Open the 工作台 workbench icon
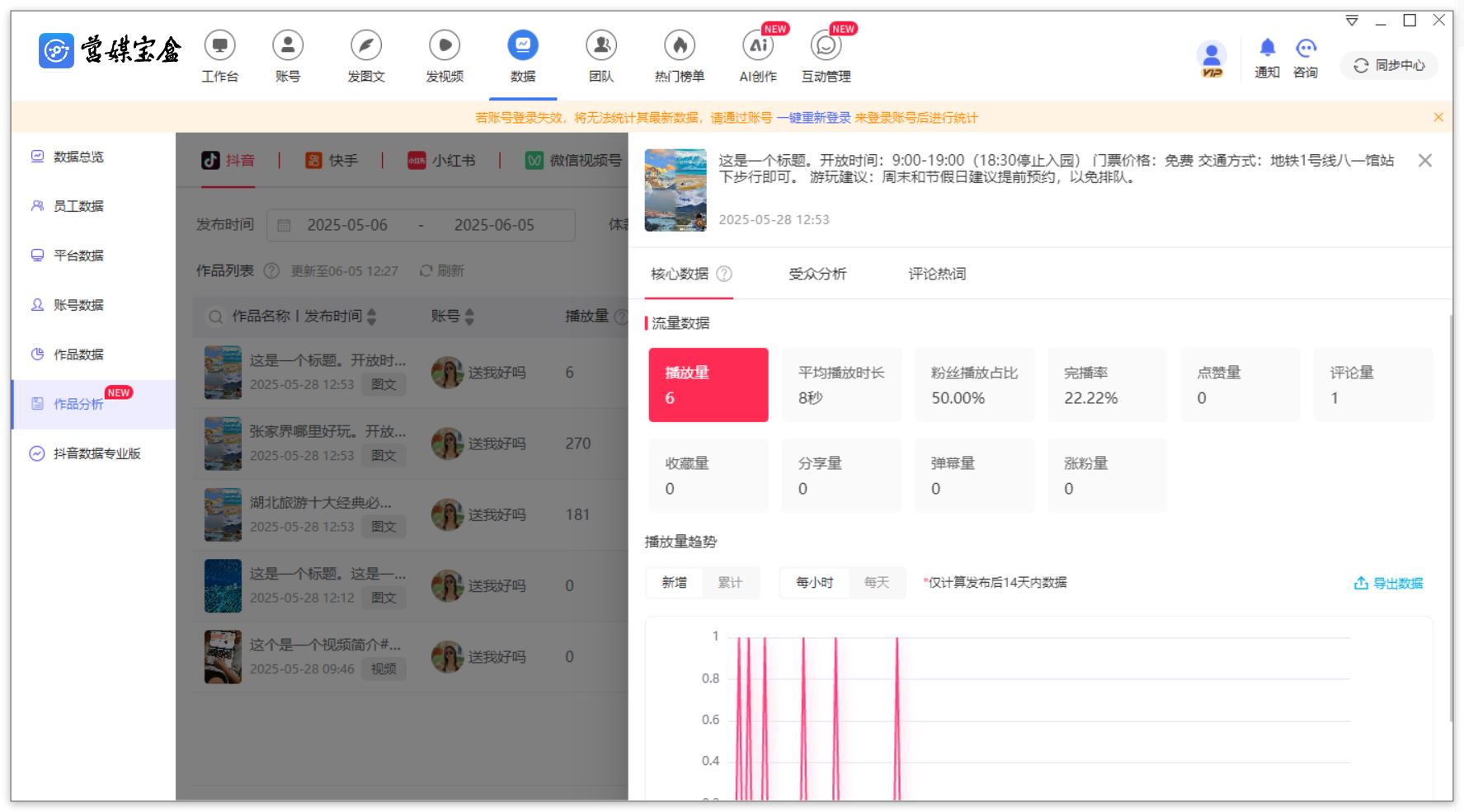Screen dimensions: 1464x812 point(219,46)
